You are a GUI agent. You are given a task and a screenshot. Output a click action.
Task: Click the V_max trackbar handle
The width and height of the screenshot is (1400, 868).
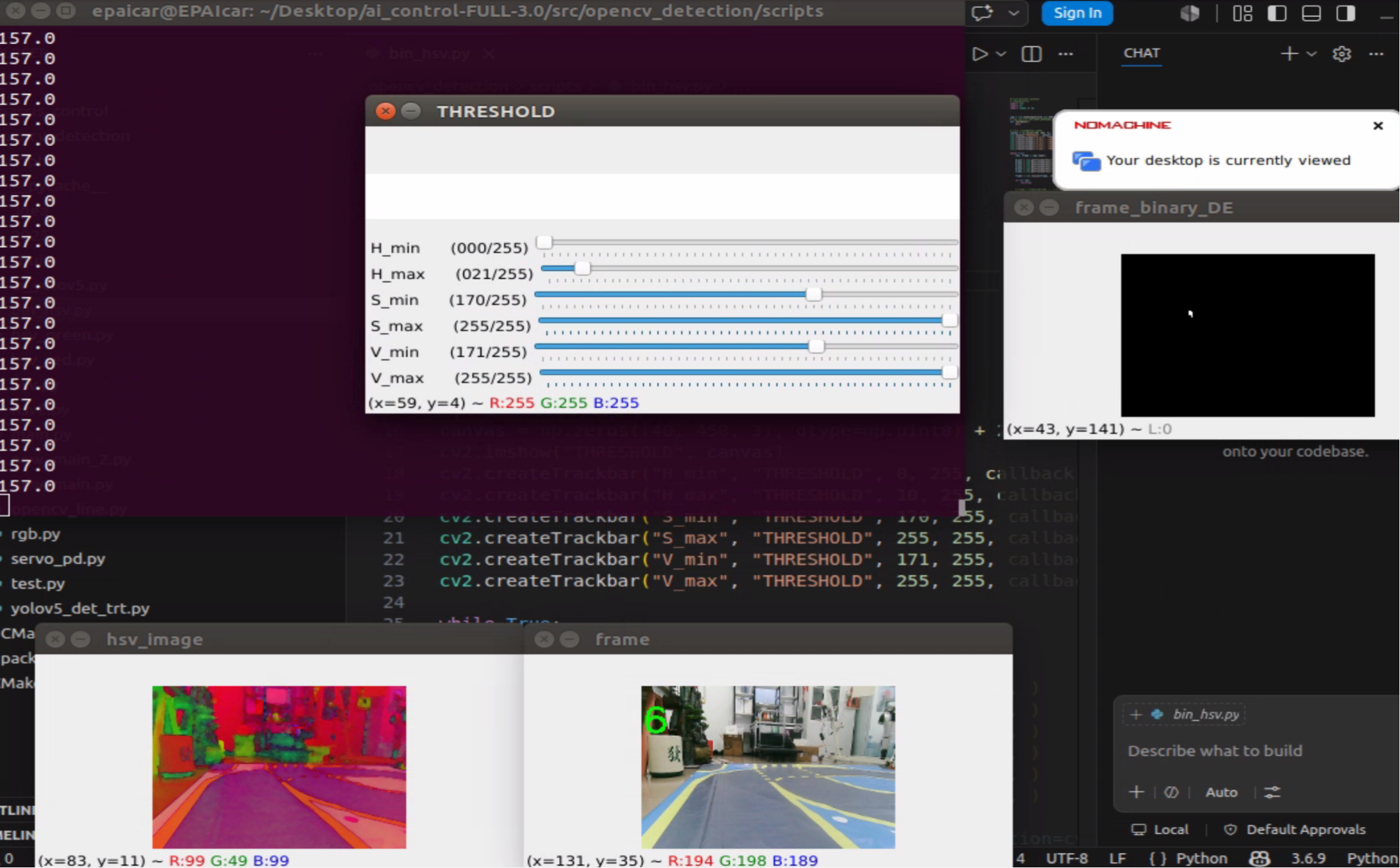pos(949,373)
